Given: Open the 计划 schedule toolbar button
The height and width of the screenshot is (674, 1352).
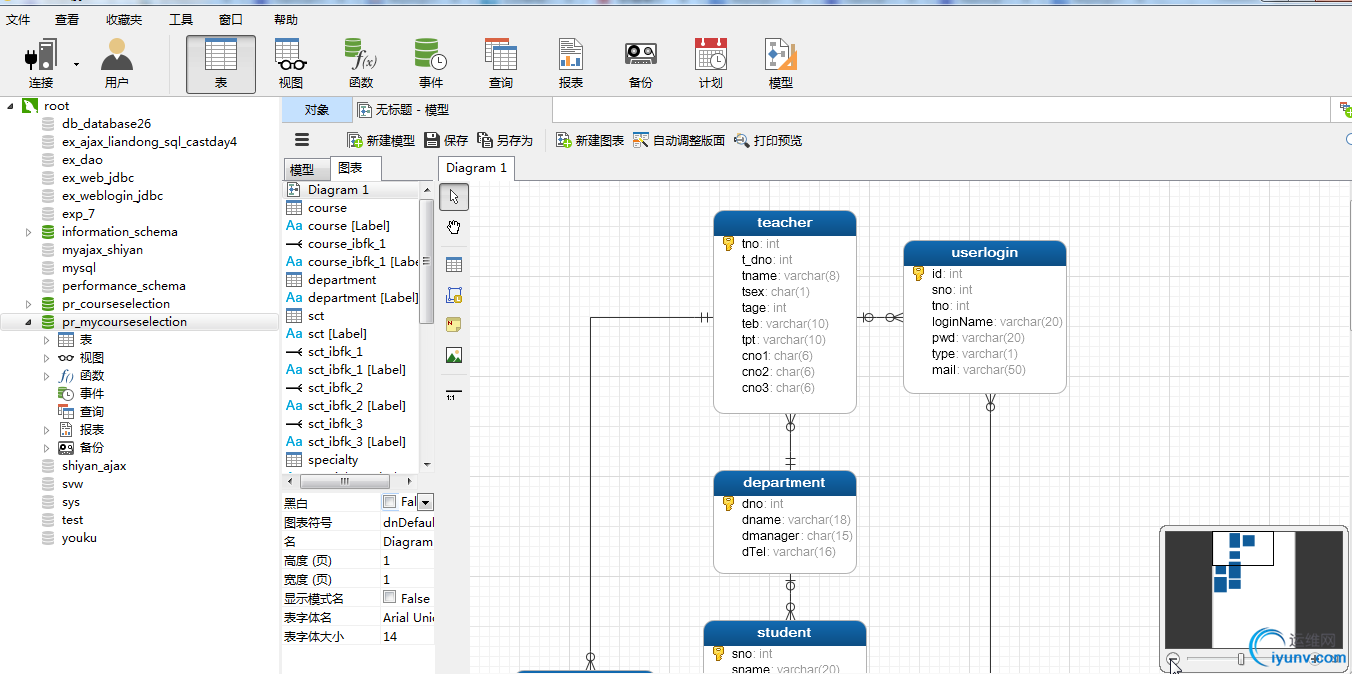Looking at the screenshot, I should [711, 64].
